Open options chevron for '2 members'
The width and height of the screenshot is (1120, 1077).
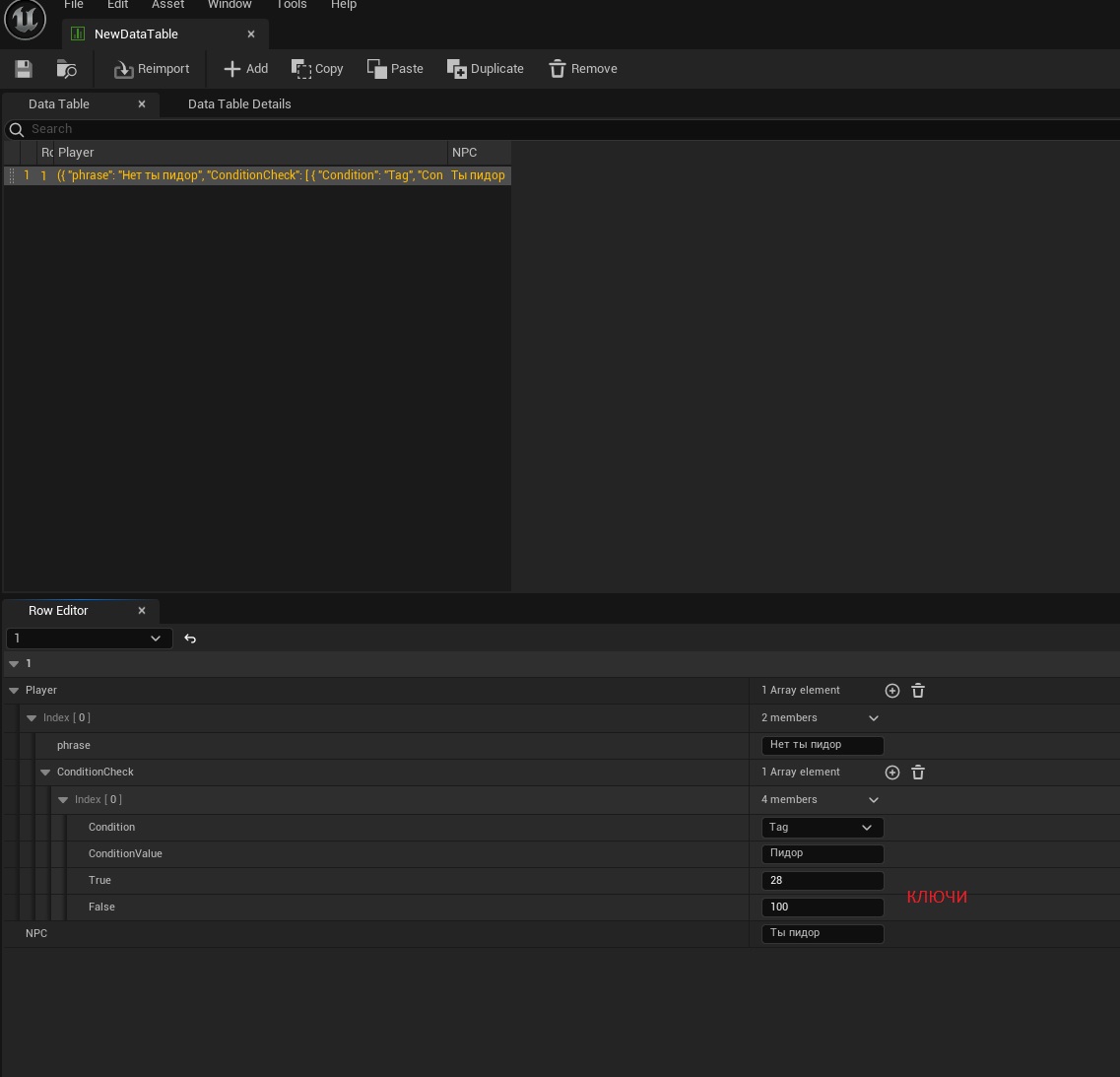pos(874,718)
